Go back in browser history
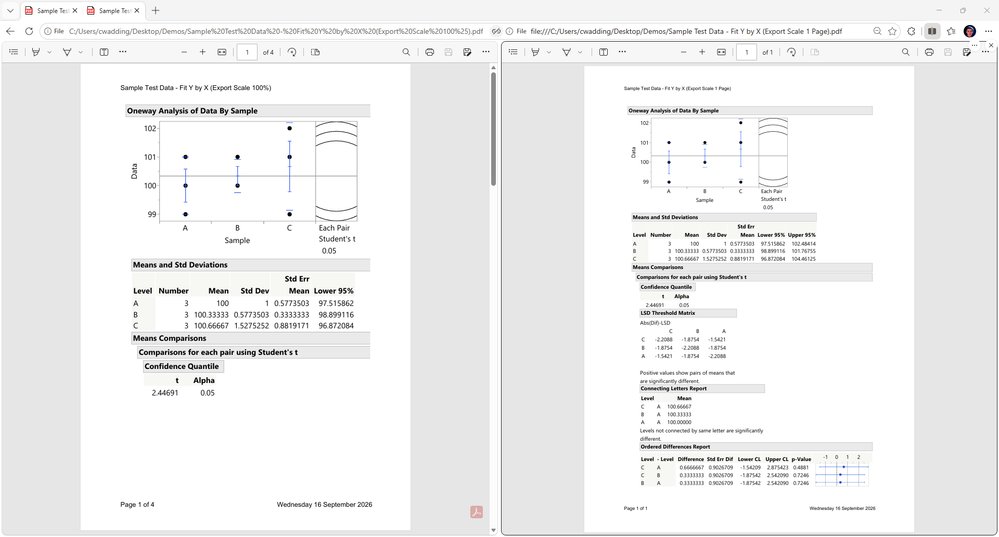The height and width of the screenshot is (537, 999). 10,31
